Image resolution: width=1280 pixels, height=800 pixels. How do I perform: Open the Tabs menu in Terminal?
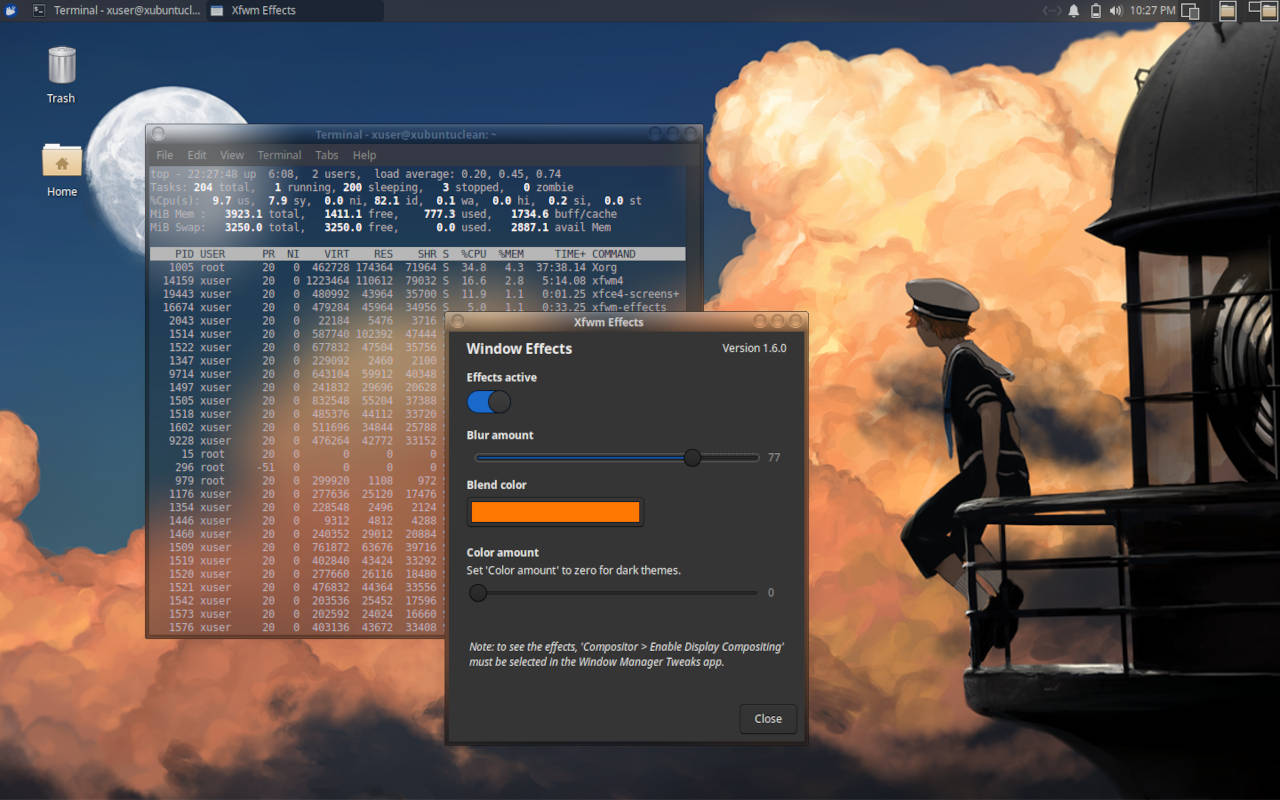pos(327,155)
